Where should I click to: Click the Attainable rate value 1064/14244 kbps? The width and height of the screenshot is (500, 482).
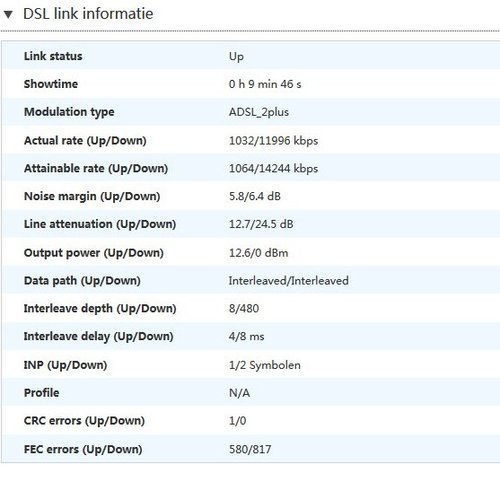click(x=273, y=168)
